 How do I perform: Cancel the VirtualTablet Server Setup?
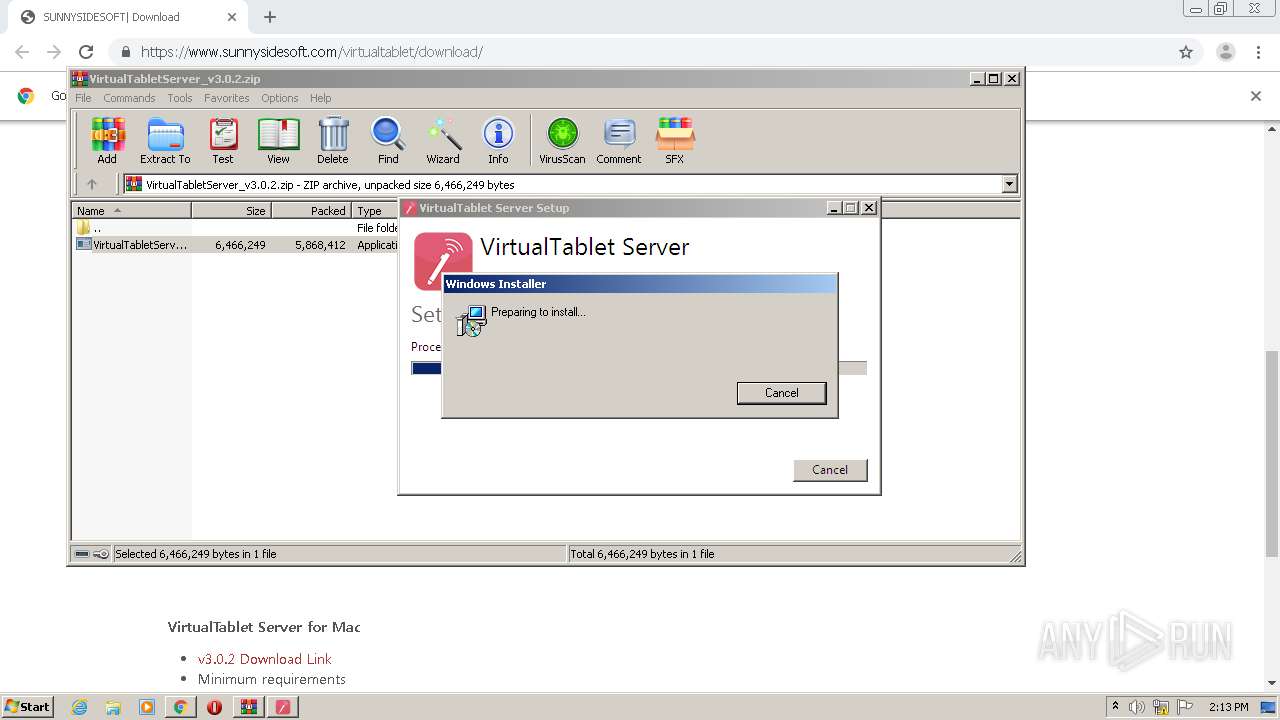[x=830, y=470]
